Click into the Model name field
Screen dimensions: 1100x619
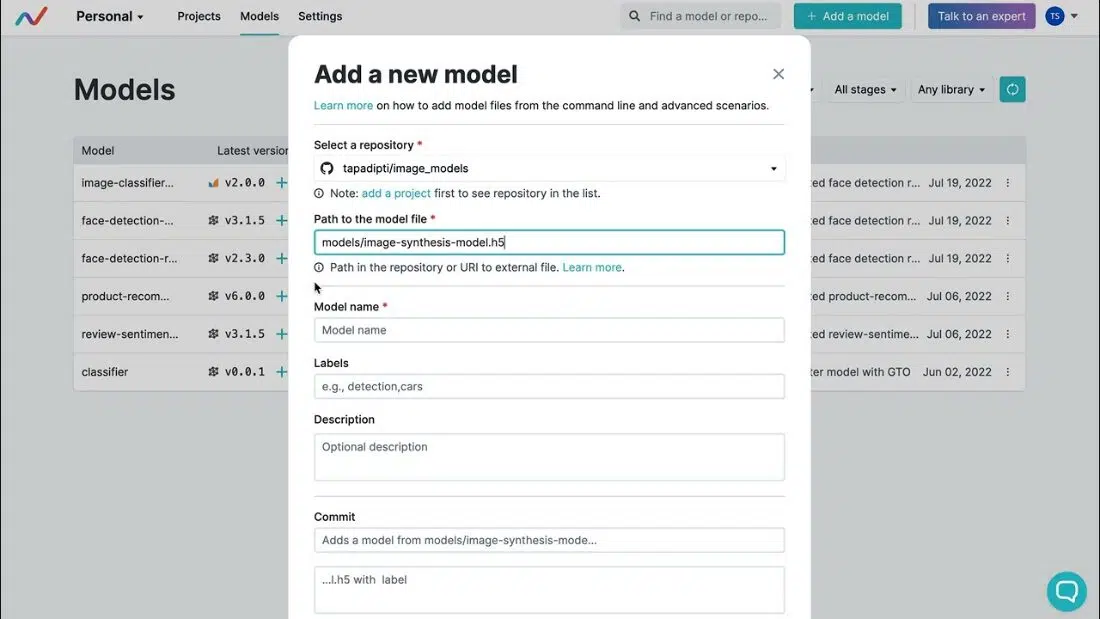549,331
